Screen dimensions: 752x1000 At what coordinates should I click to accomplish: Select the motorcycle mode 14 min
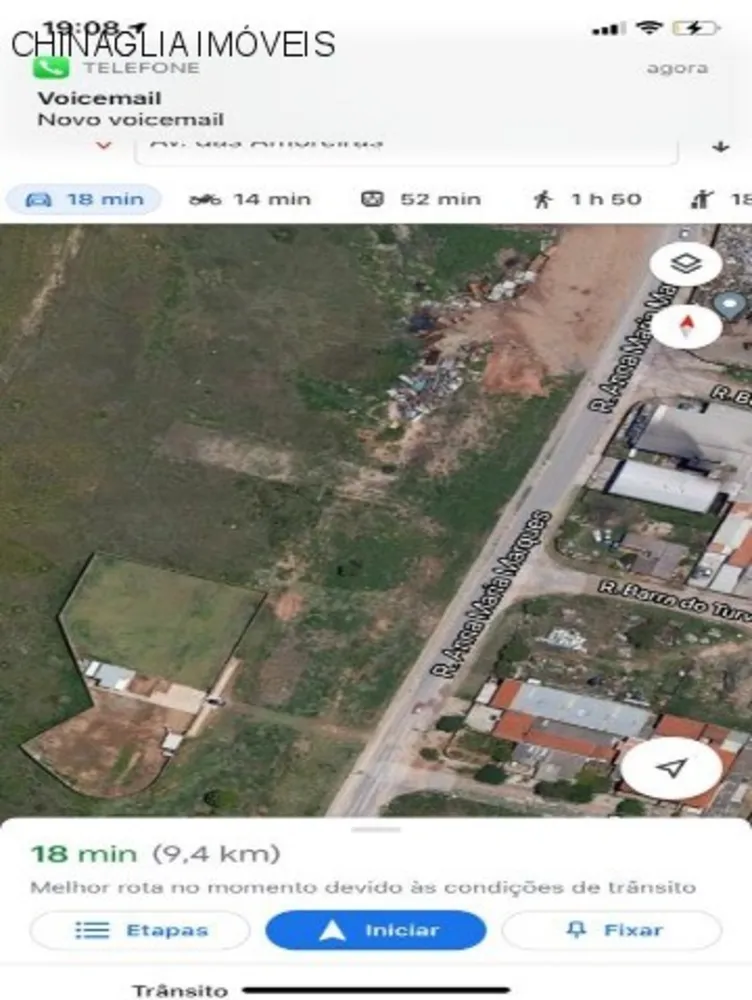[250, 200]
